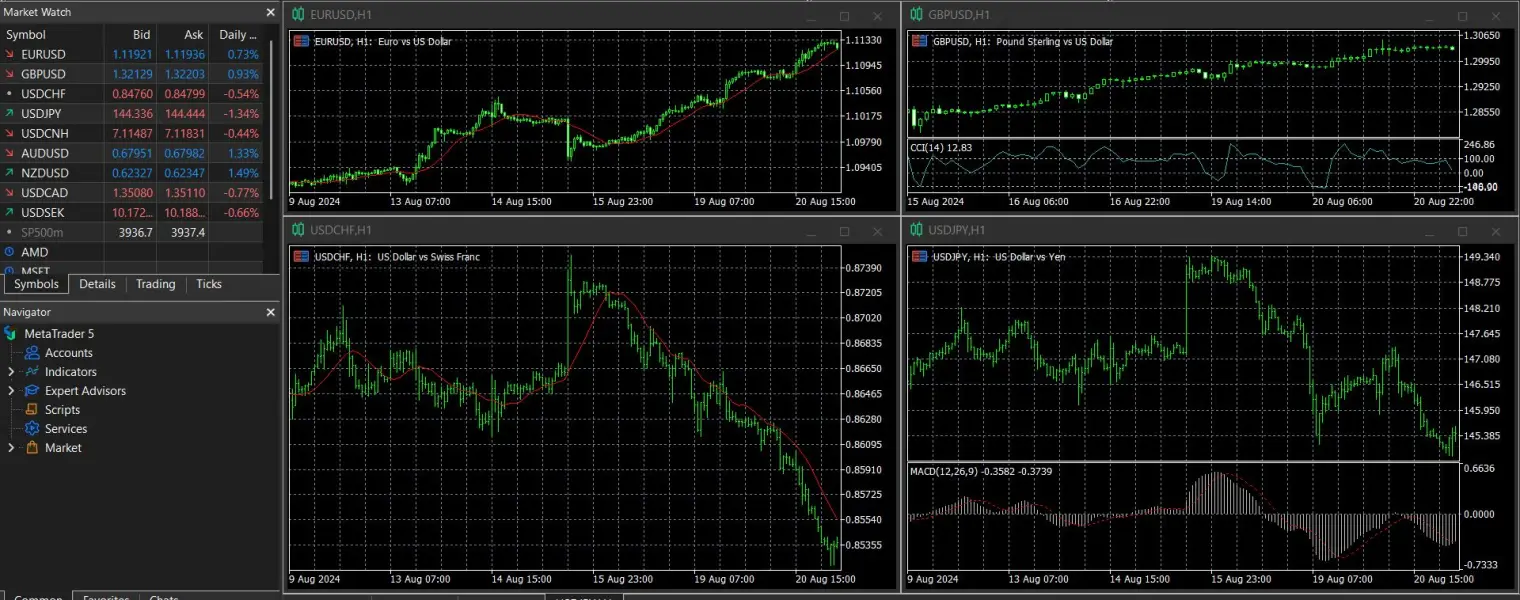Switch to the Details tab

(98, 284)
